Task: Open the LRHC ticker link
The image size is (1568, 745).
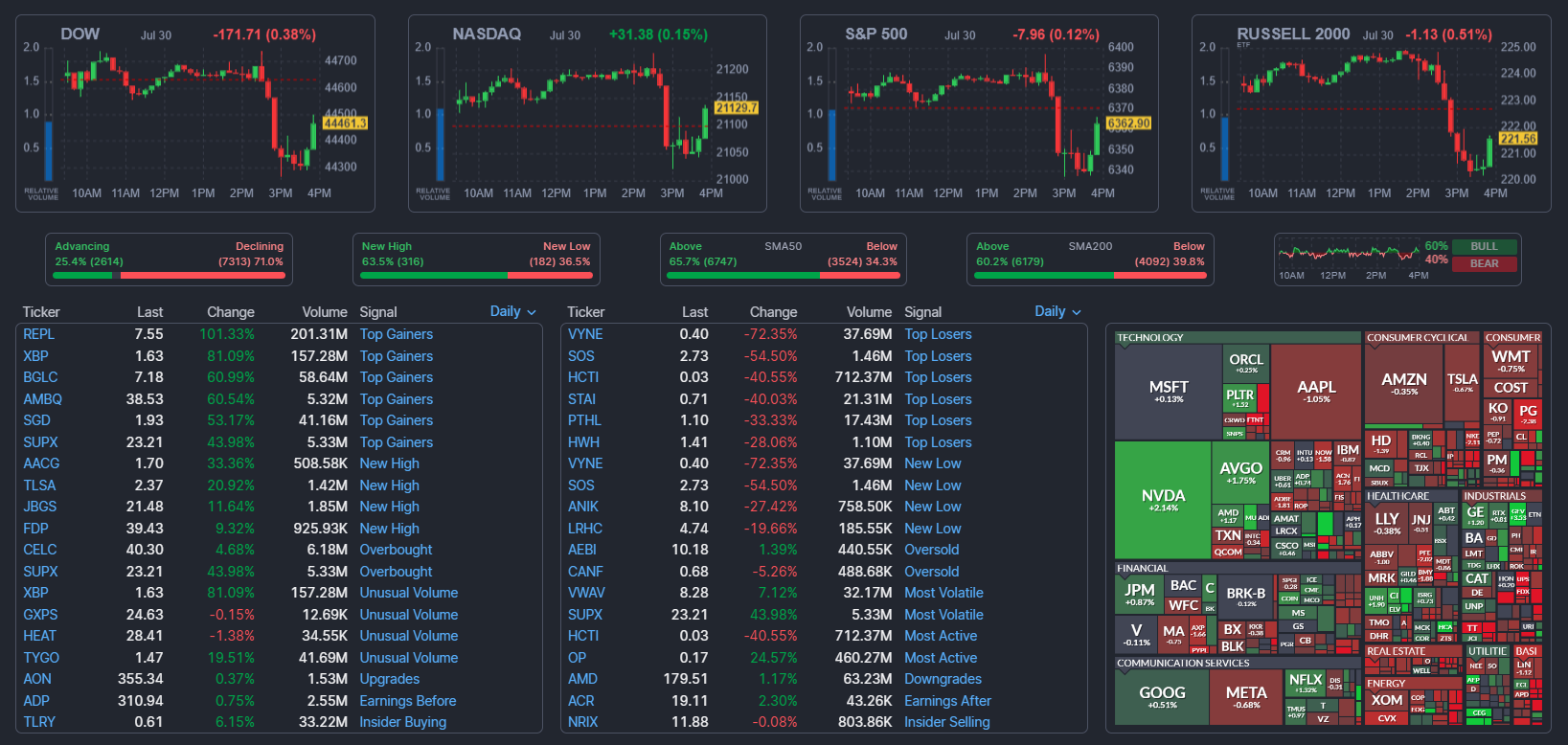Action: click(x=585, y=529)
